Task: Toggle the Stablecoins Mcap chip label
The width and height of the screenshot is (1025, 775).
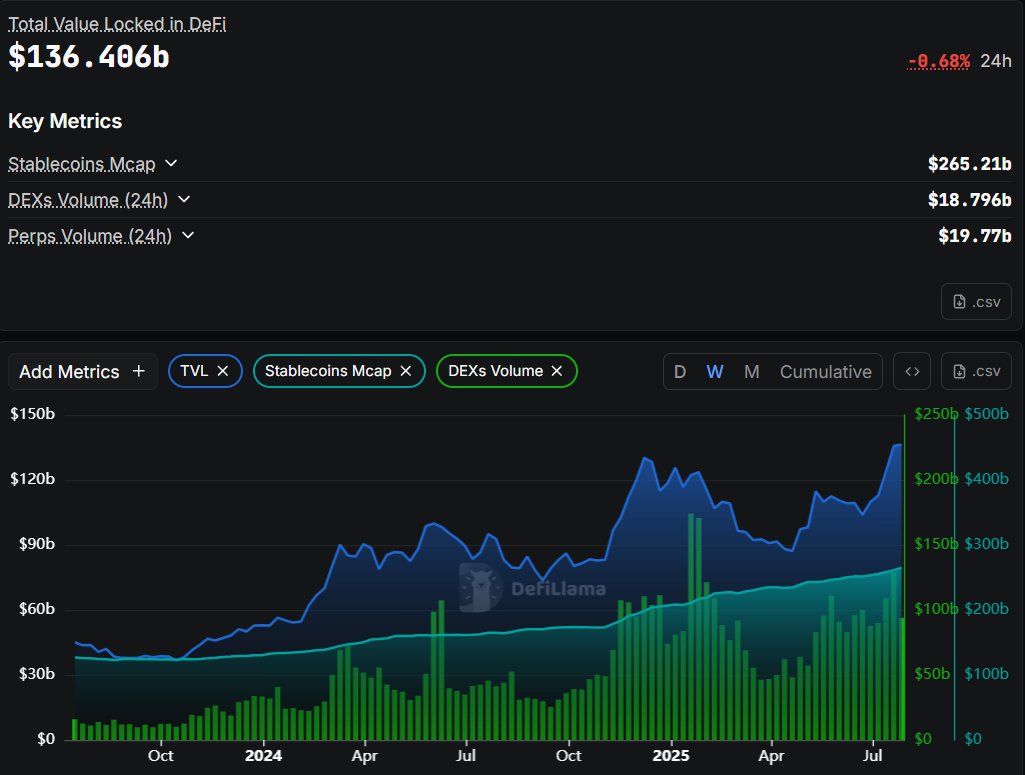Action: pos(328,371)
